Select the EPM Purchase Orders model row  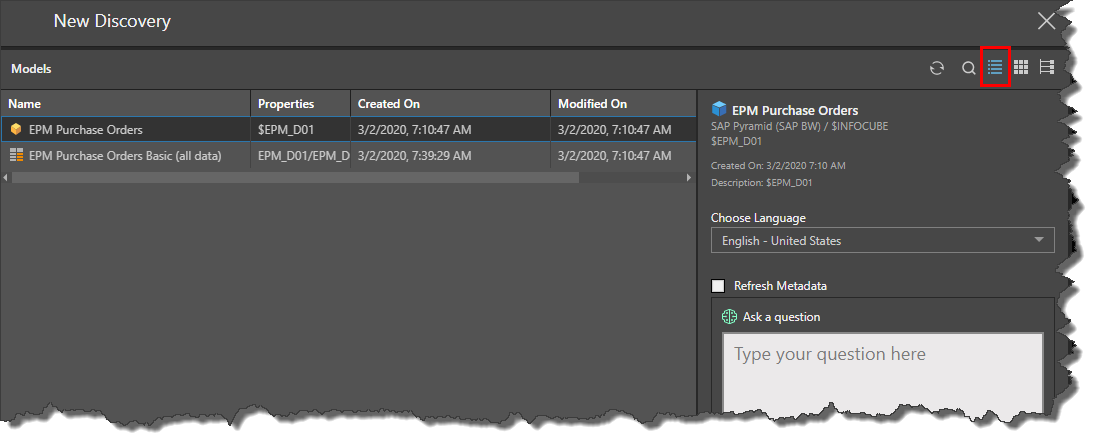point(348,130)
